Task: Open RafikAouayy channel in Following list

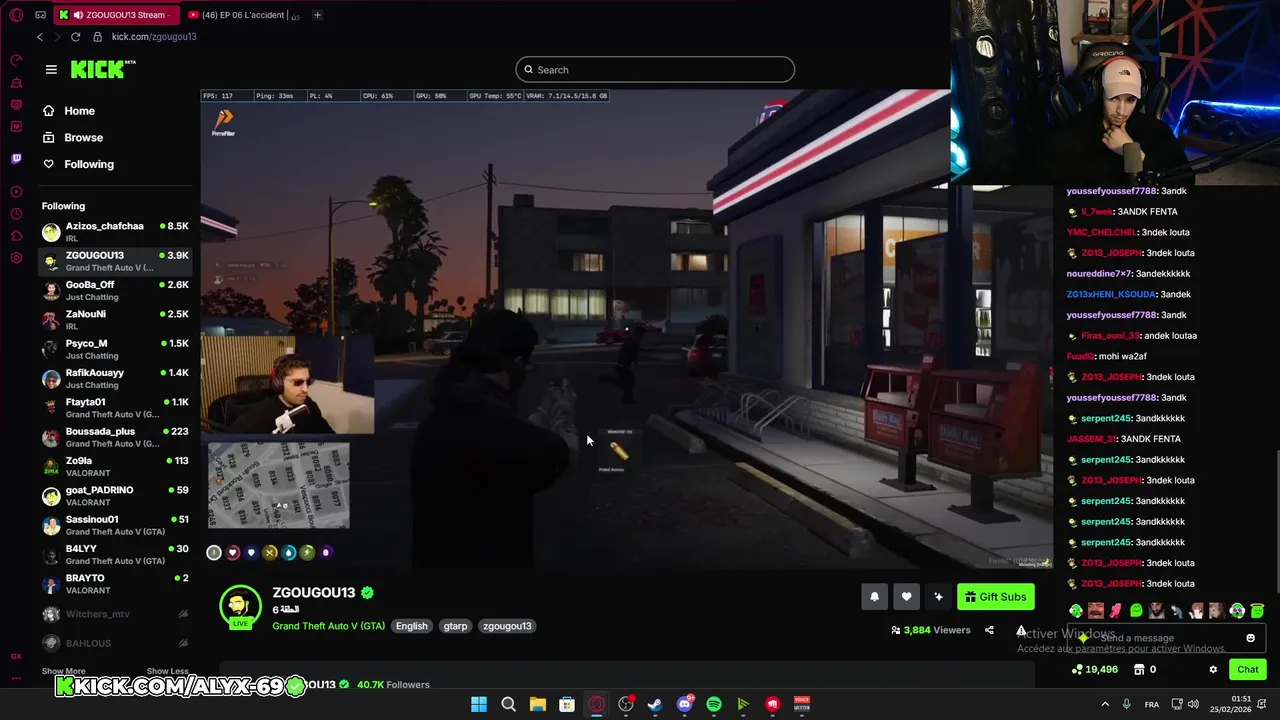Action: [x=115, y=378]
